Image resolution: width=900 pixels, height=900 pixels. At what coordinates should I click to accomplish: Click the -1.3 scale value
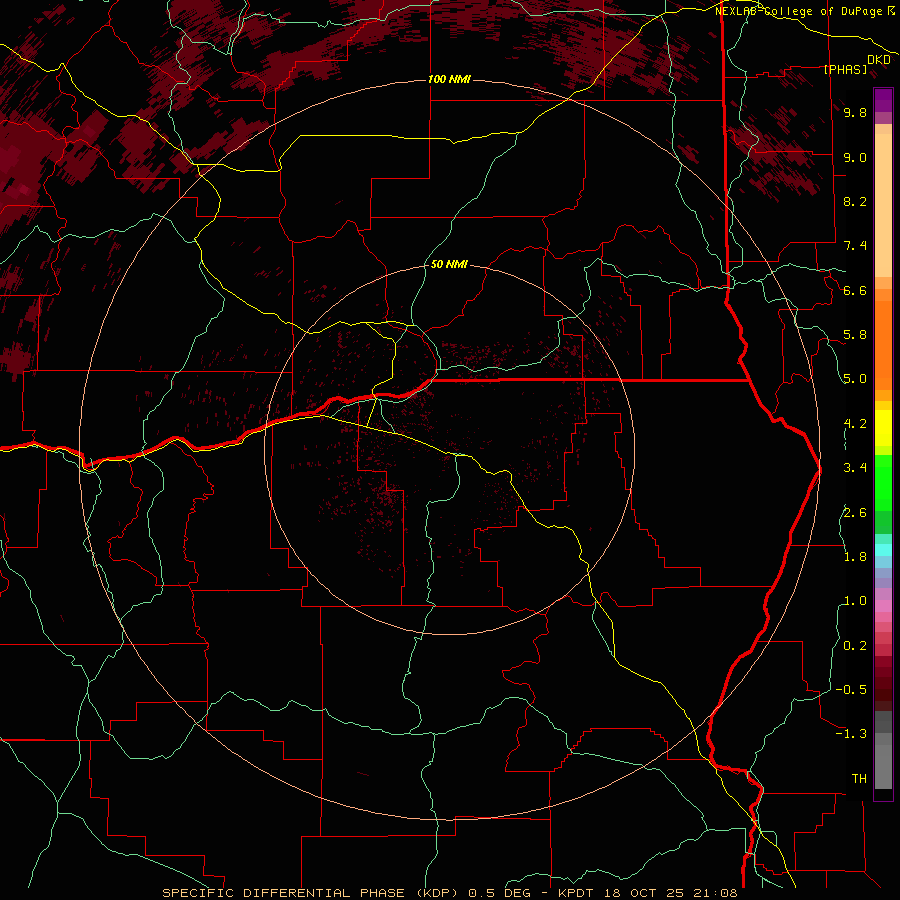851,734
